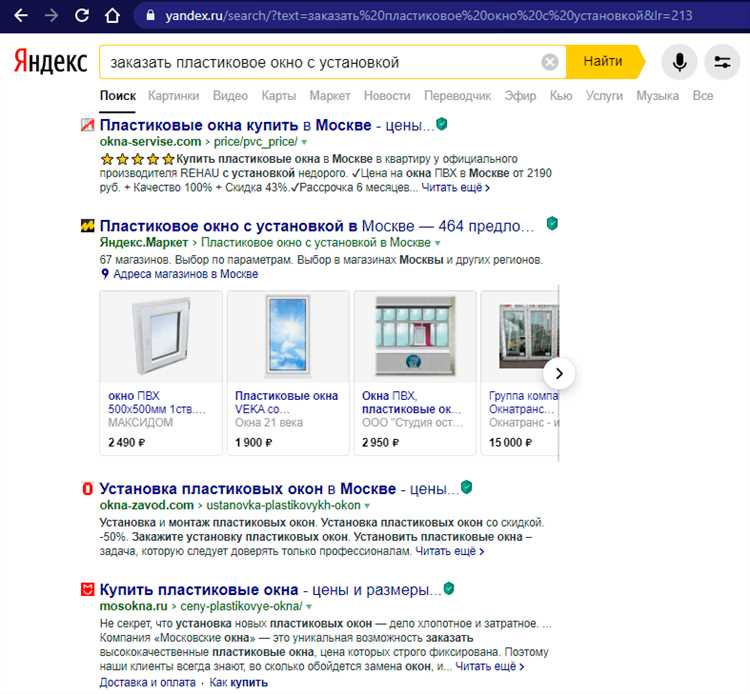This screenshot has width=750, height=694.
Task: Click the okna-servise.com green domain link
Action: point(150,142)
